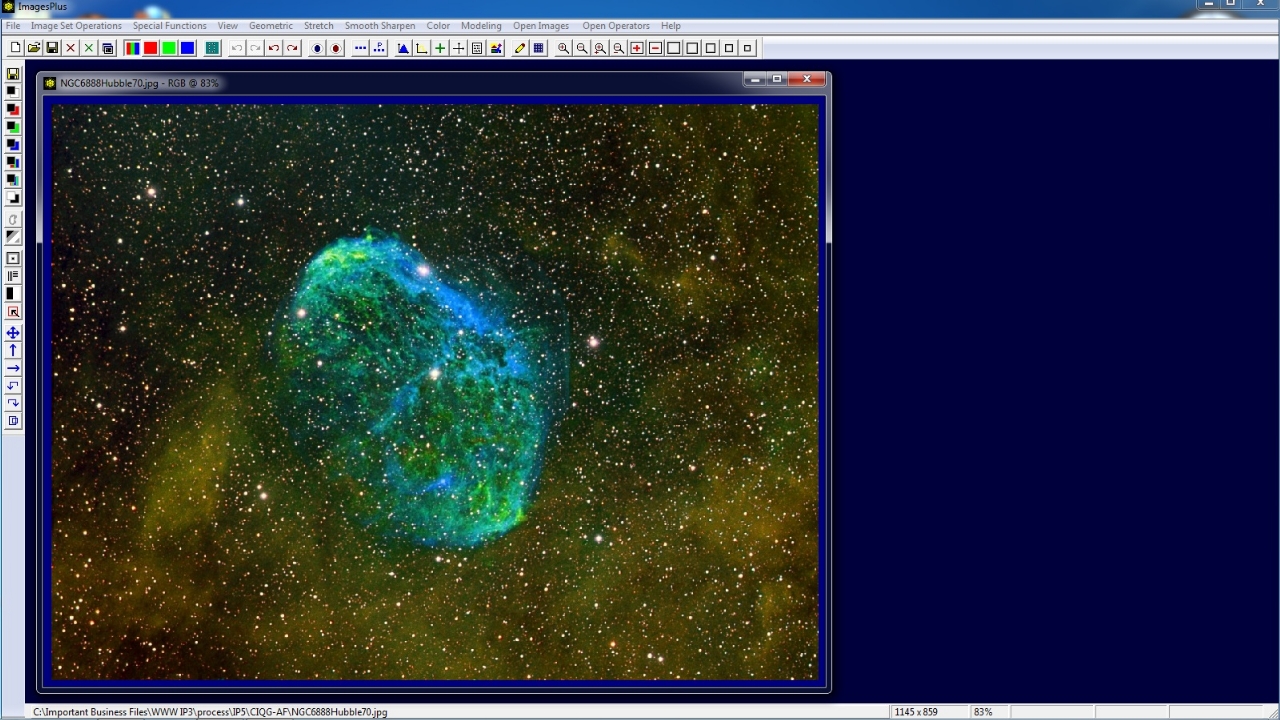Click the blue up arrow sidebar icon
The height and width of the screenshot is (720, 1280).
click(13, 350)
